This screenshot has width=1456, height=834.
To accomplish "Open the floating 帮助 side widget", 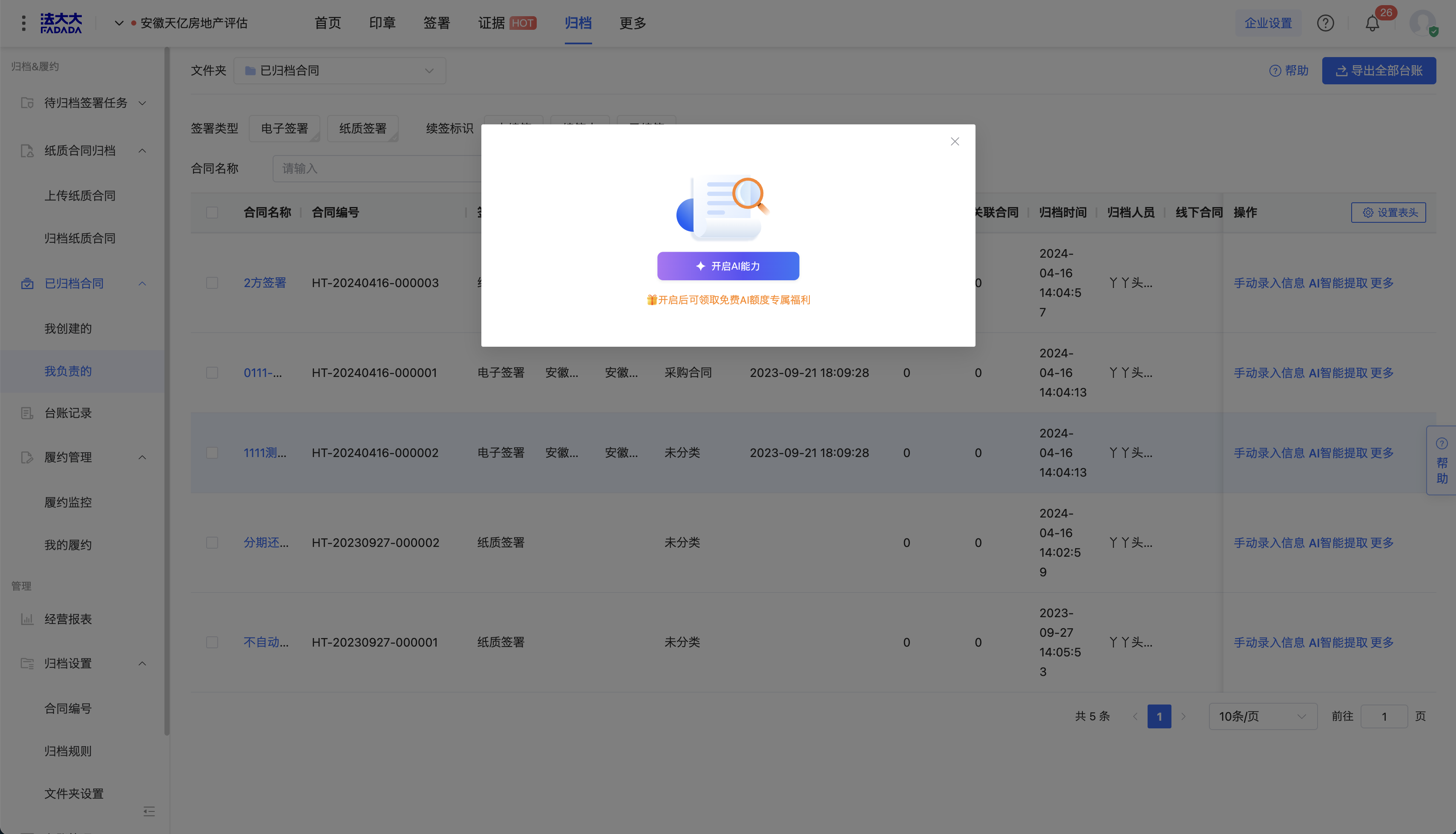I will [1441, 460].
